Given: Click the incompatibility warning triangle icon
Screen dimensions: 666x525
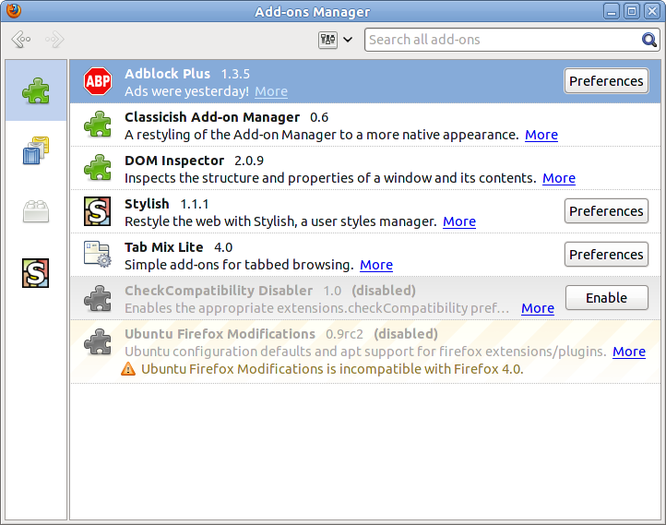Looking at the screenshot, I should pyautogui.click(x=128, y=369).
